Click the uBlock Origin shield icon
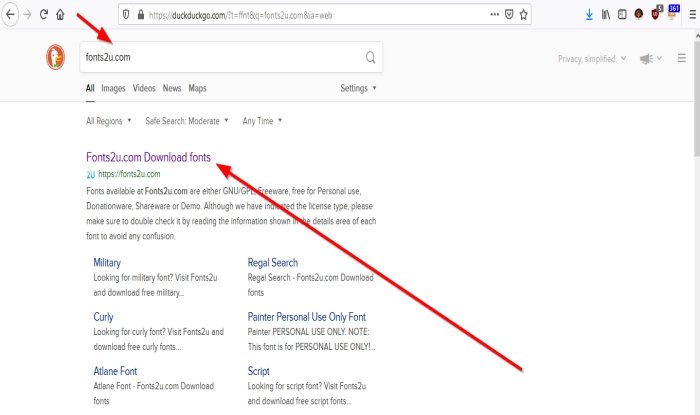The width and height of the screenshot is (700, 415). (x=656, y=16)
